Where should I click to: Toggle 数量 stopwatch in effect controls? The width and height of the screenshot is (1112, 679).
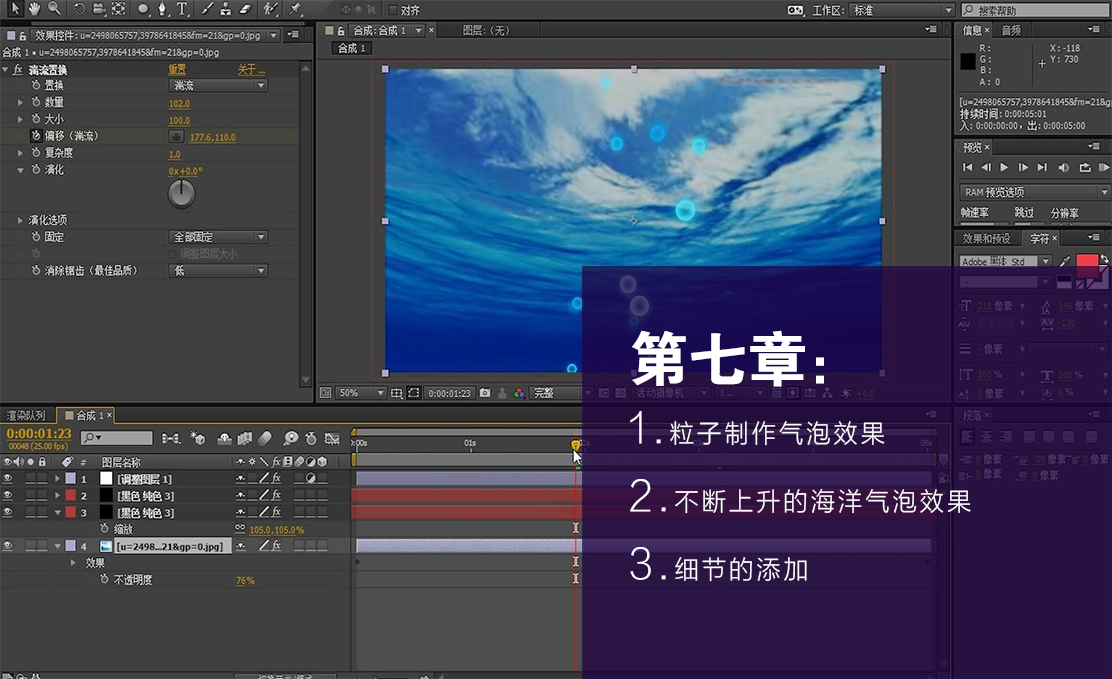tap(35, 102)
